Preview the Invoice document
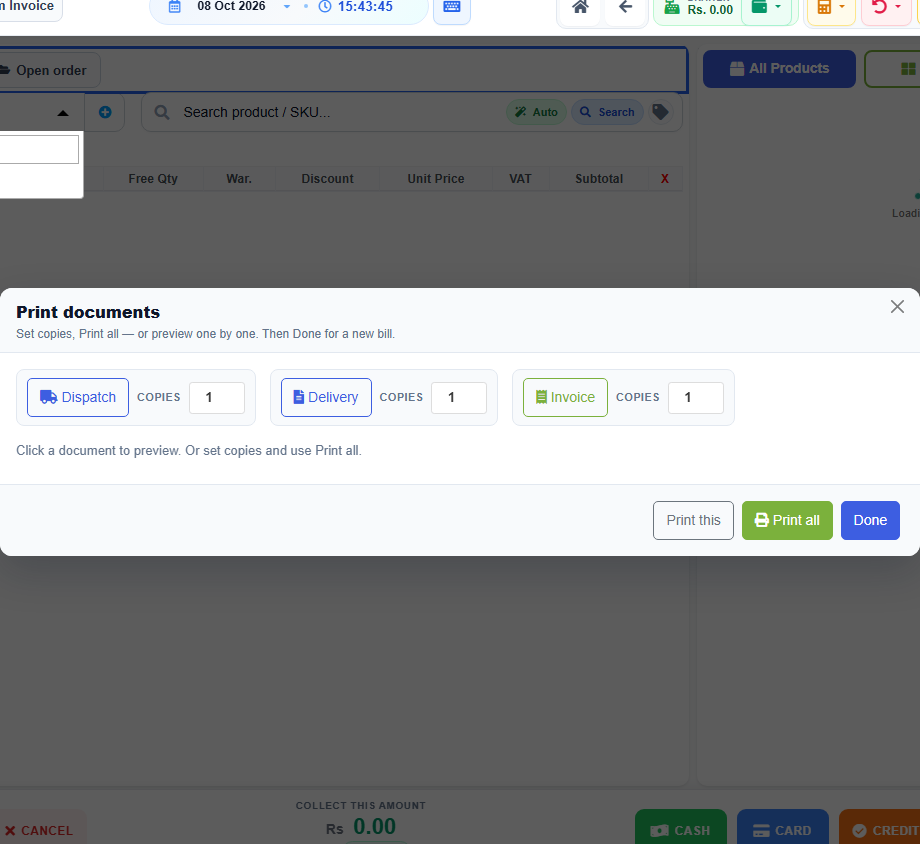The height and width of the screenshot is (844, 920). tap(565, 397)
